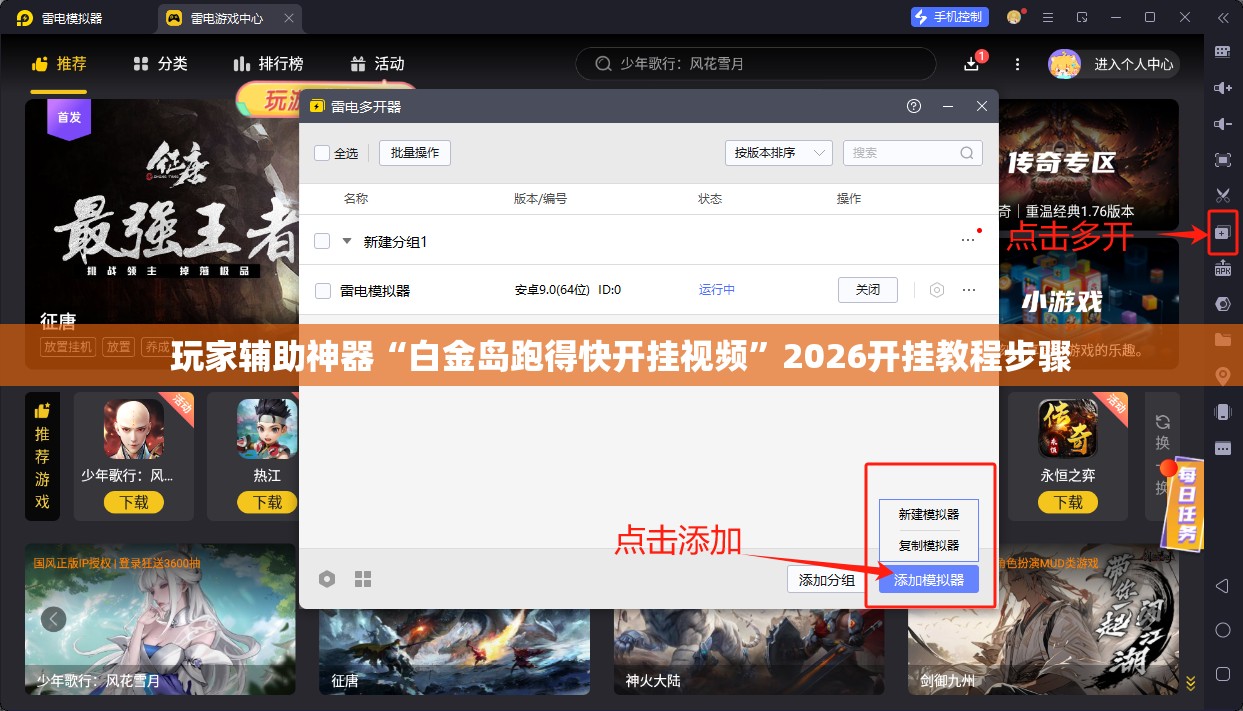The height and width of the screenshot is (711, 1243).
Task: Open help question mark in 雷电多开器
Action: tap(913, 106)
